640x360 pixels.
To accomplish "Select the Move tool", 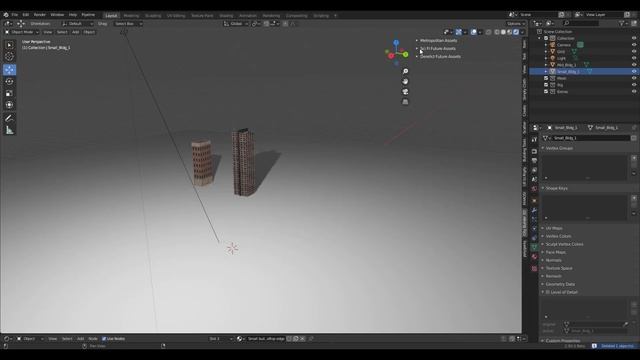I will pos(9,69).
